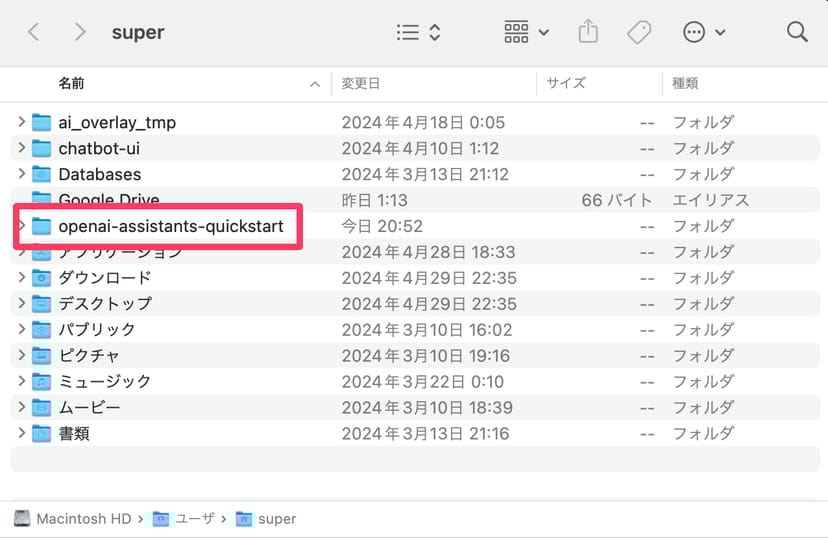Click the Tags toolbar icon
Screen dimensions: 828x538
639,32
